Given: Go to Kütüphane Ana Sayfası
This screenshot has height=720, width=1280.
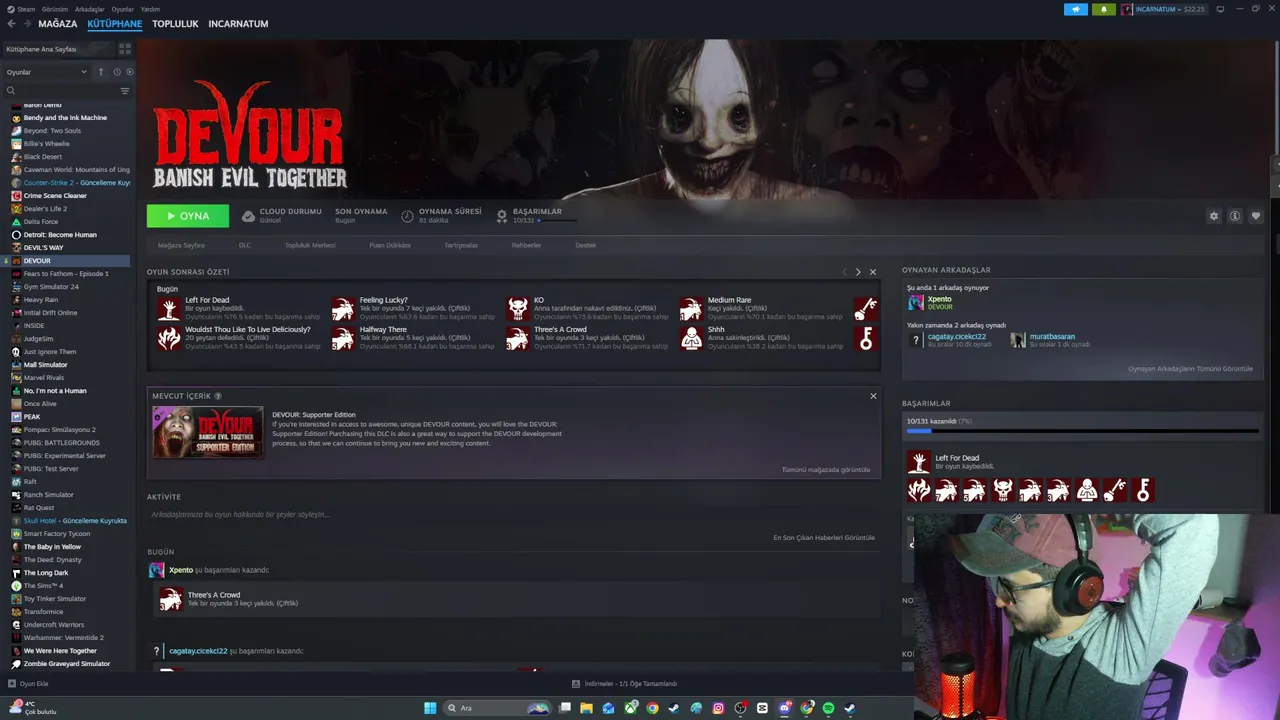Looking at the screenshot, I should point(58,49).
